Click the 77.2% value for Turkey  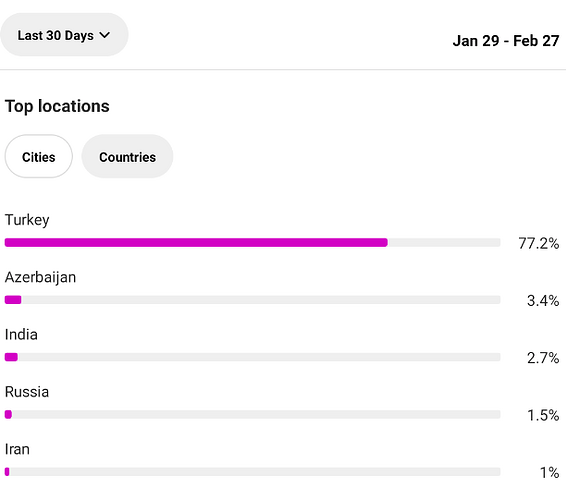[539, 243]
